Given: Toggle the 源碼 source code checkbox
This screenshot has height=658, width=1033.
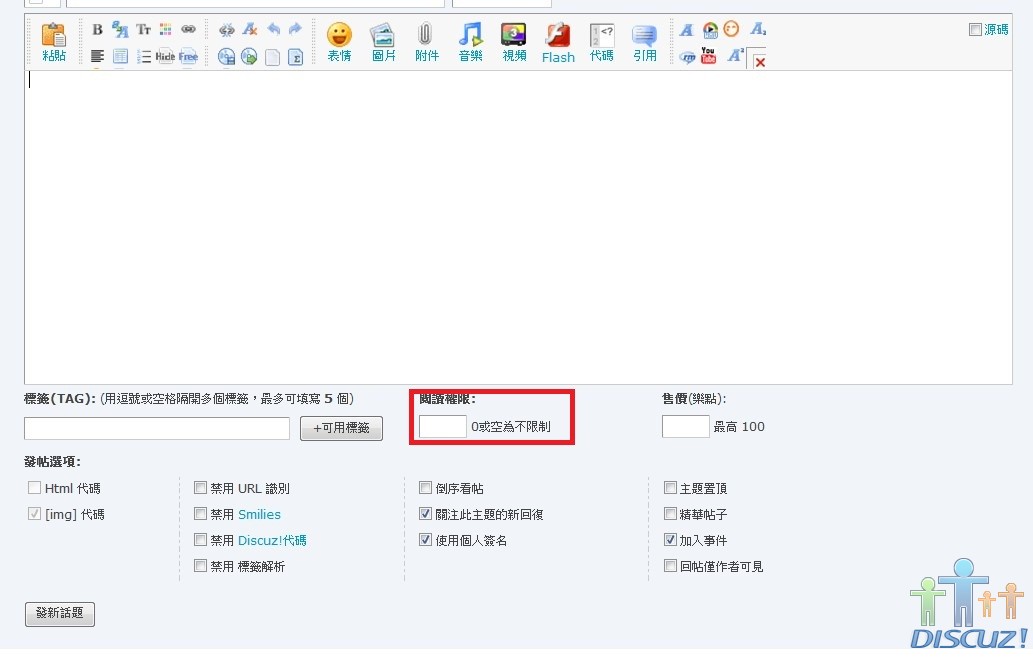Looking at the screenshot, I should [x=975, y=29].
